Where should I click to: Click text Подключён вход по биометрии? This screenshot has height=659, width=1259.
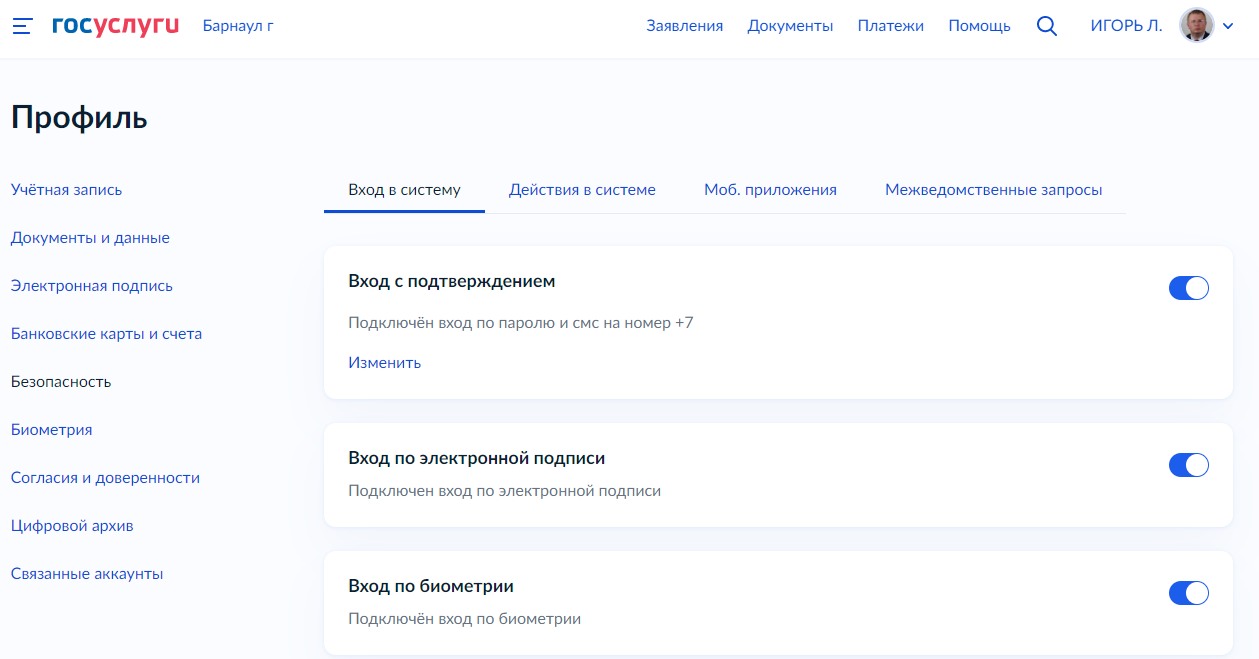[x=465, y=619]
